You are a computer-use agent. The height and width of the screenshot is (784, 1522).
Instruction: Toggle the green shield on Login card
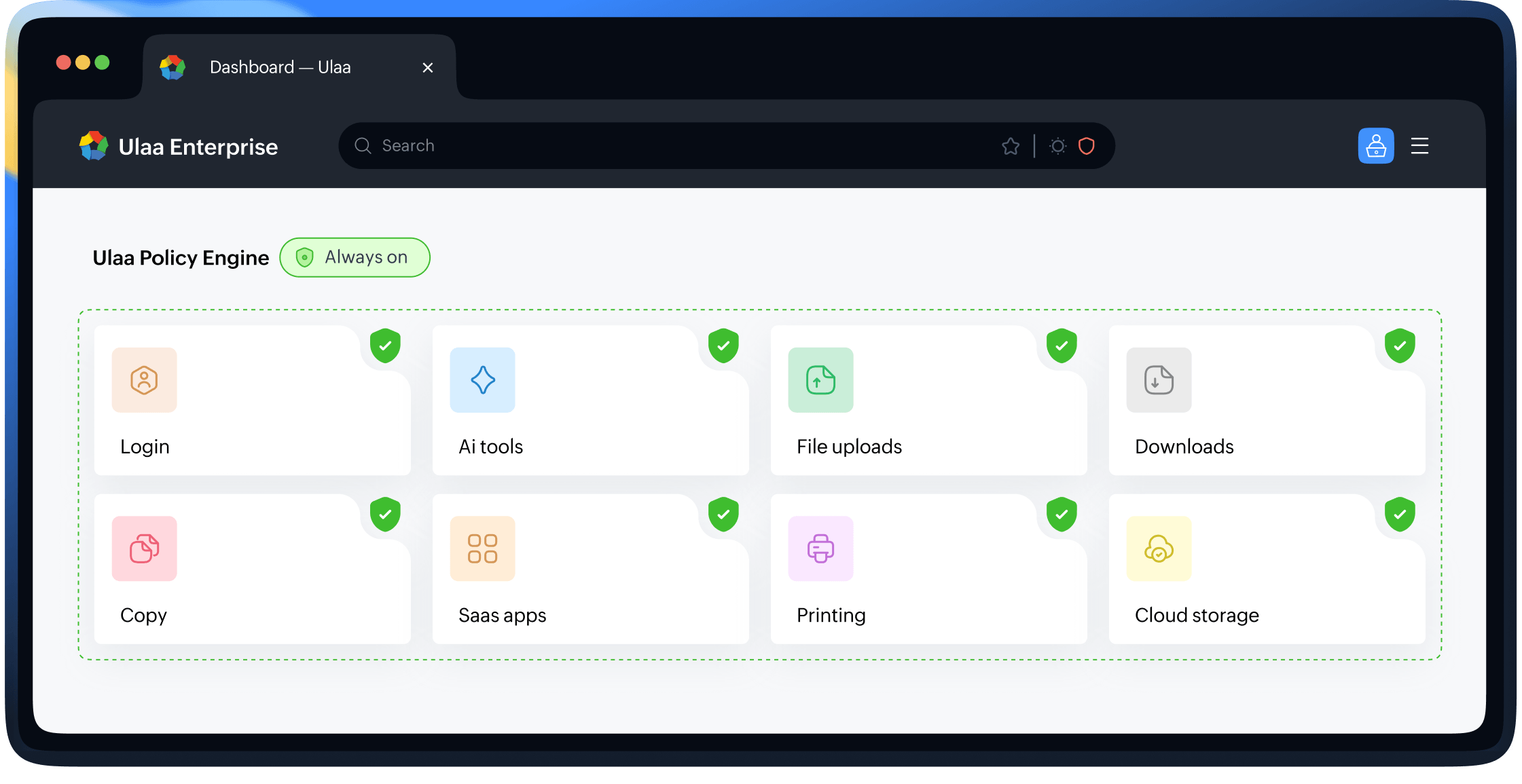[385, 346]
